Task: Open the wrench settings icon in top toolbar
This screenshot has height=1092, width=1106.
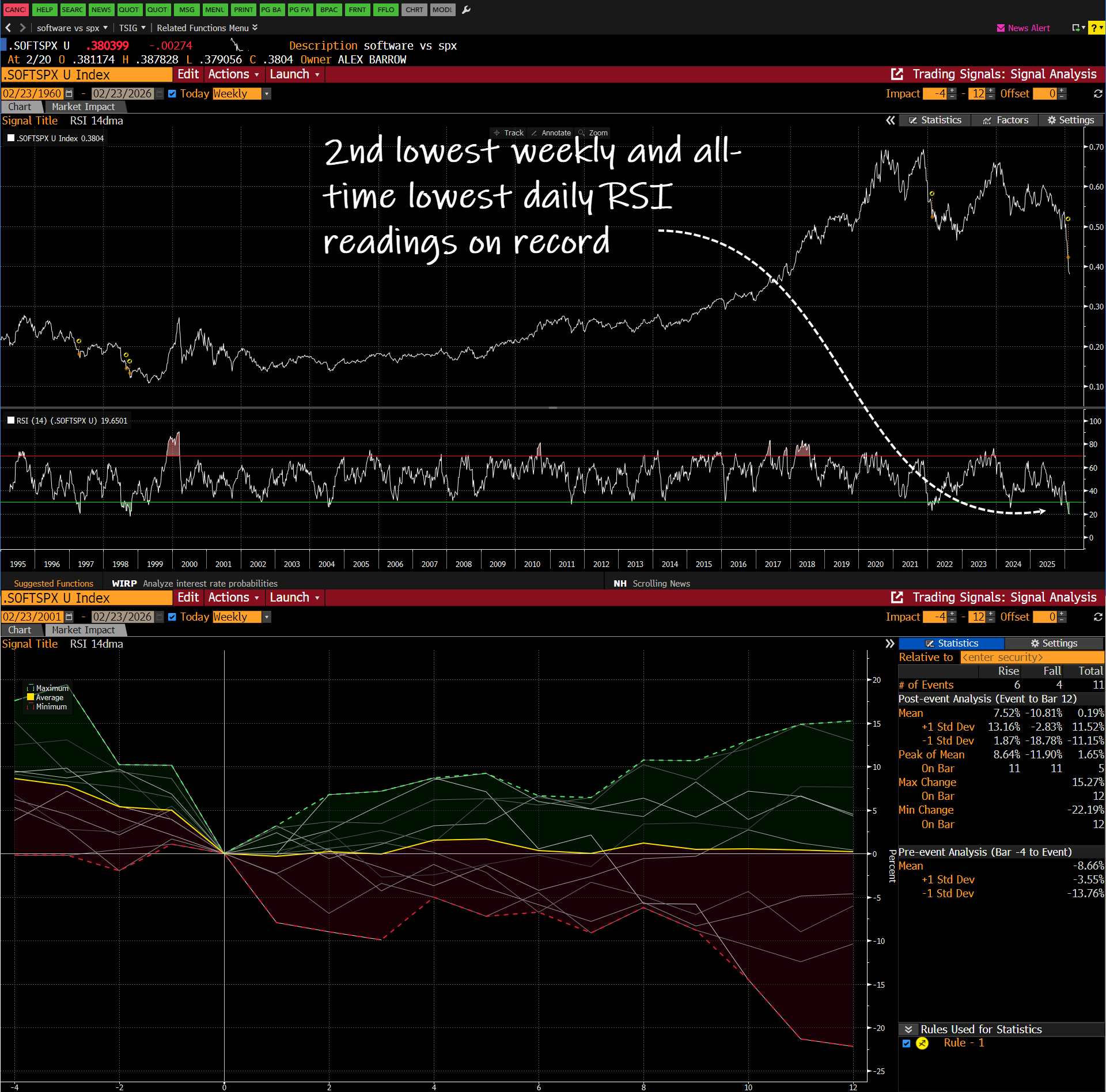Action: (x=466, y=10)
